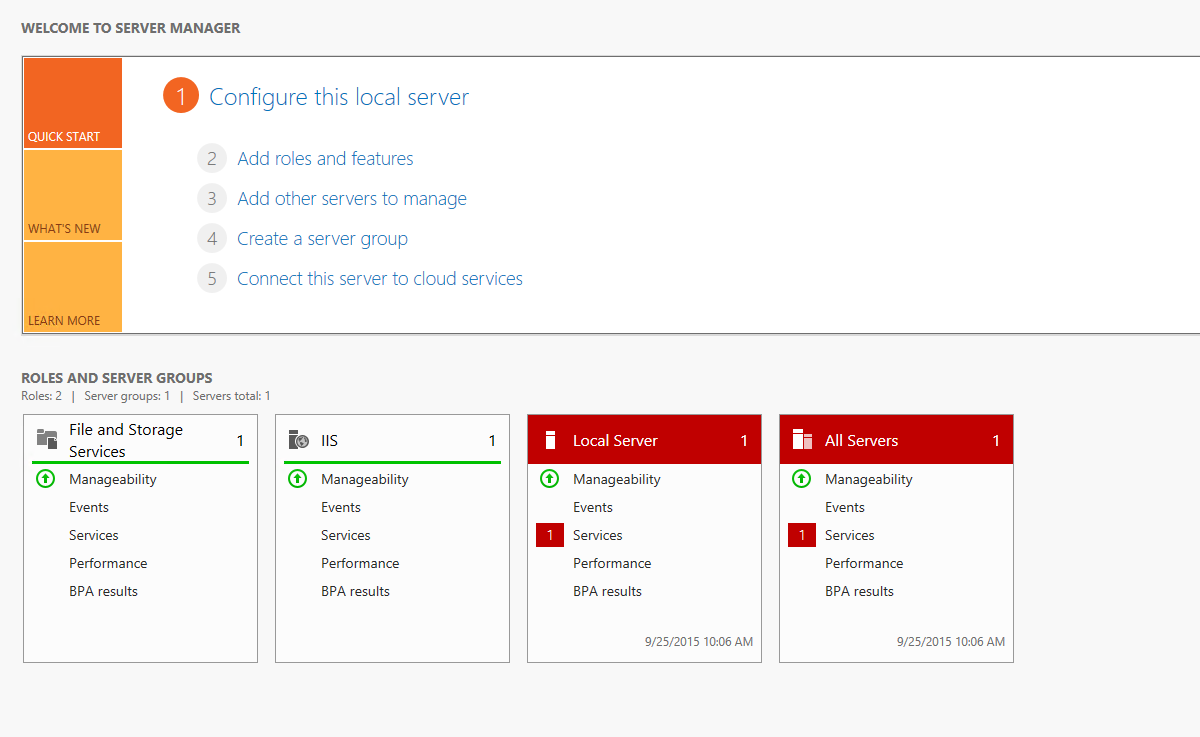Image resolution: width=1200 pixels, height=737 pixels.
Task: Open BPA results in the All Servers tile
Action: (860, 591)
